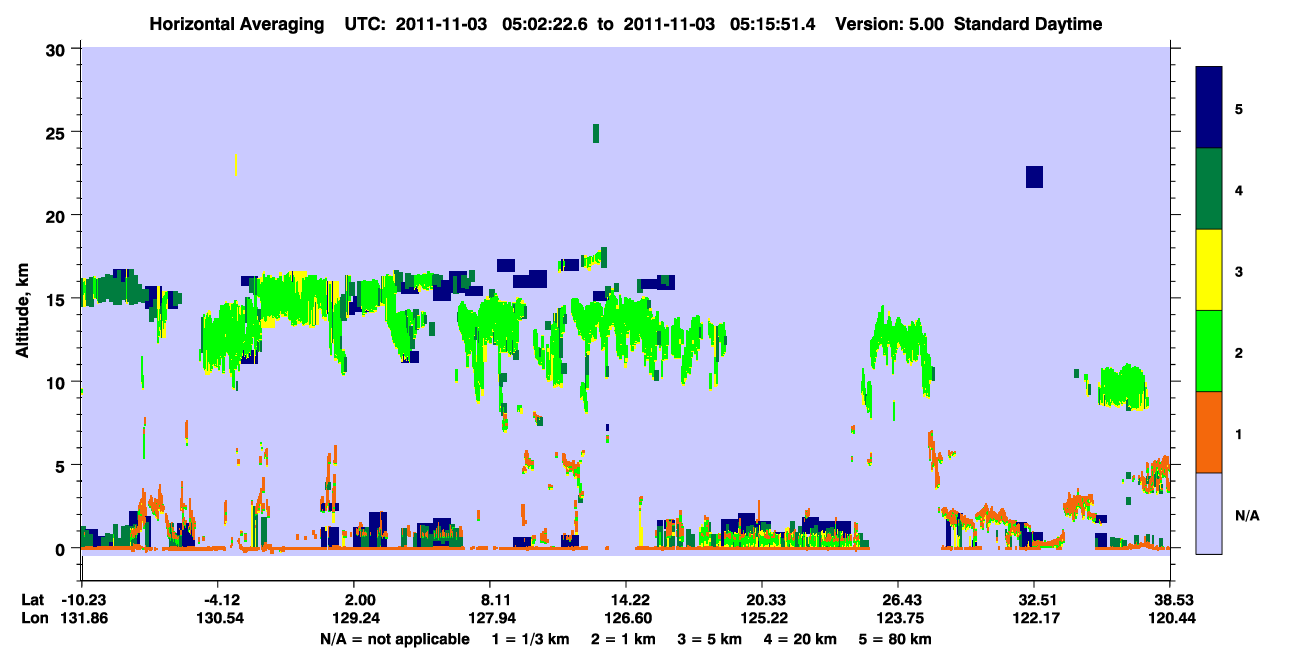This screenshot has width=1300, height=667.
Task: Click longitude value 131.86
Action: click(x=82, y=618)
